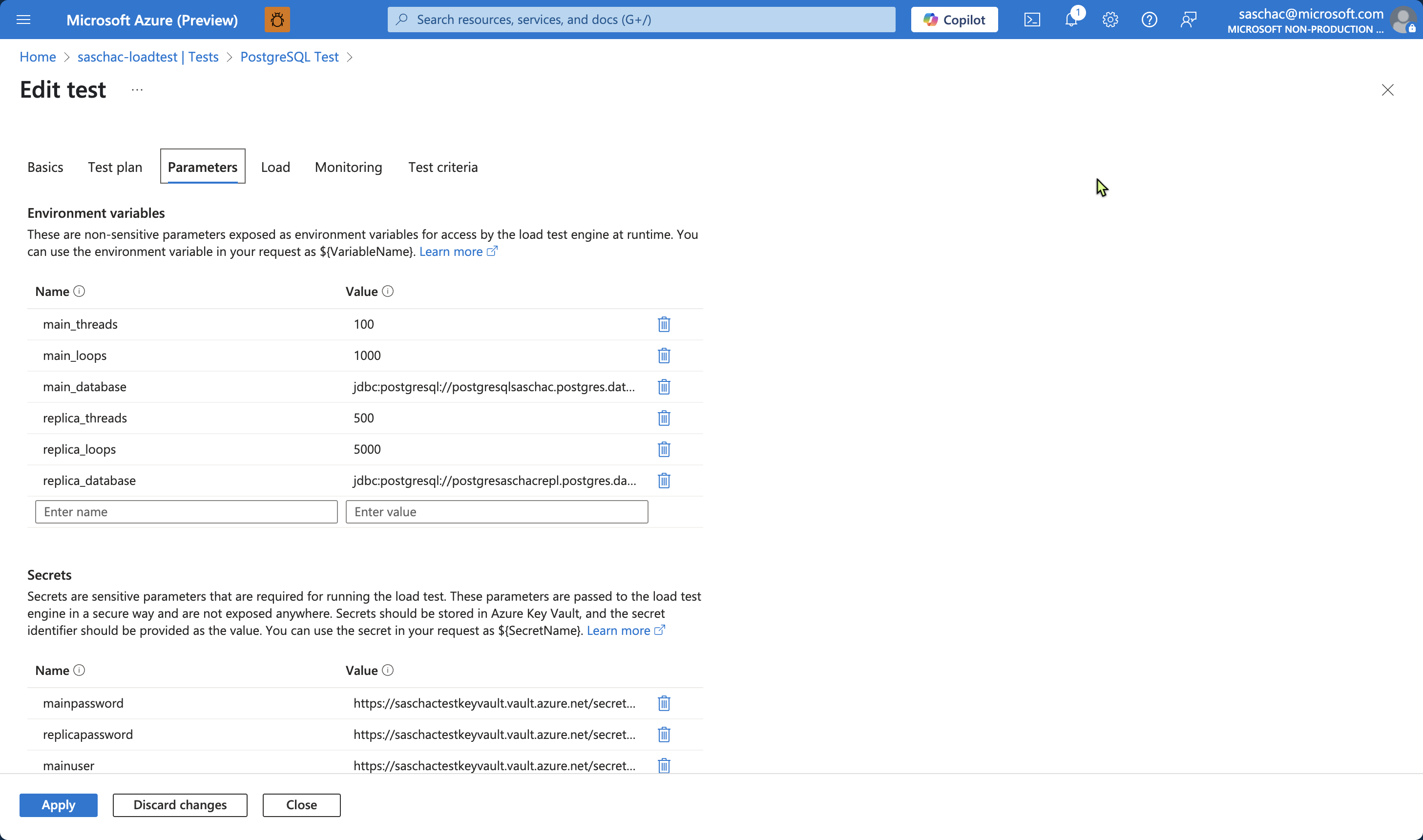The height and width of the screenshot is (840, 1423).
Task: Click the main_threads name cell
Action: click(x=81, y=324)
